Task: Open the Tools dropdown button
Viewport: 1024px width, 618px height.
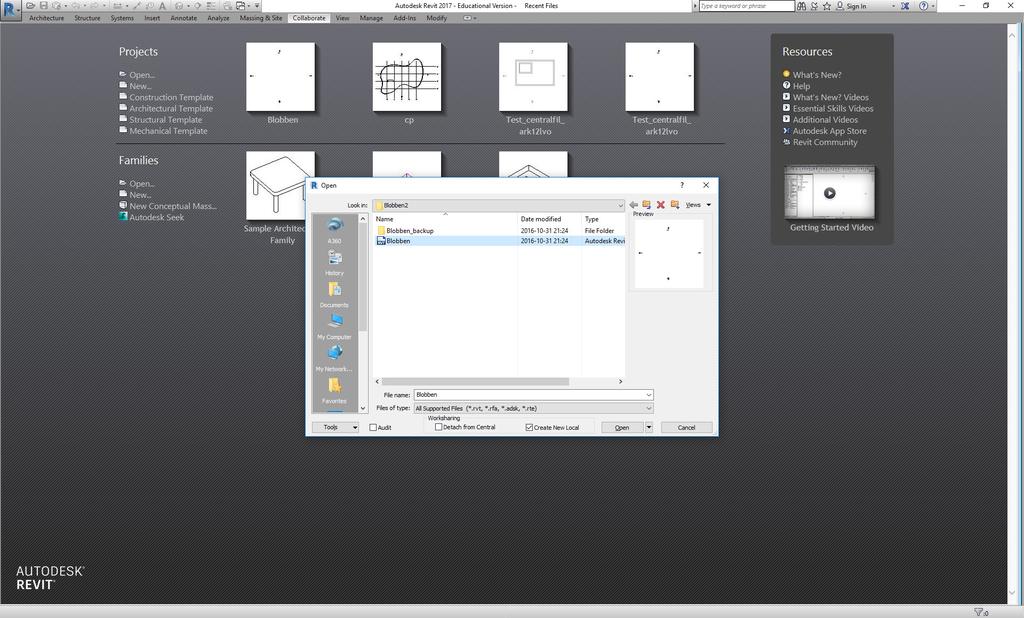Action: click(334, 427)
